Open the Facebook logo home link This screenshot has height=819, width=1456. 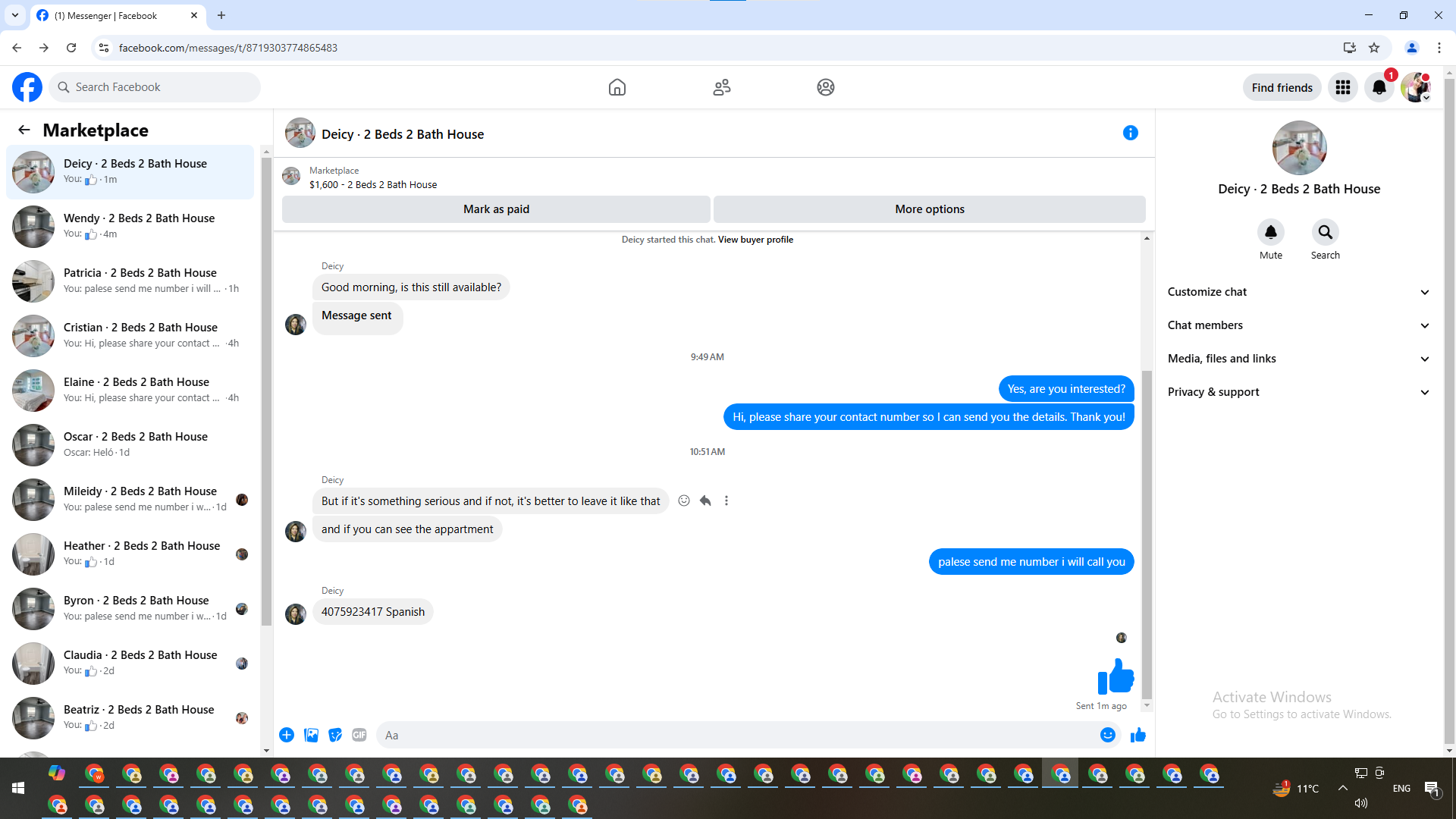pyautogui.click(x=27, y=87)
